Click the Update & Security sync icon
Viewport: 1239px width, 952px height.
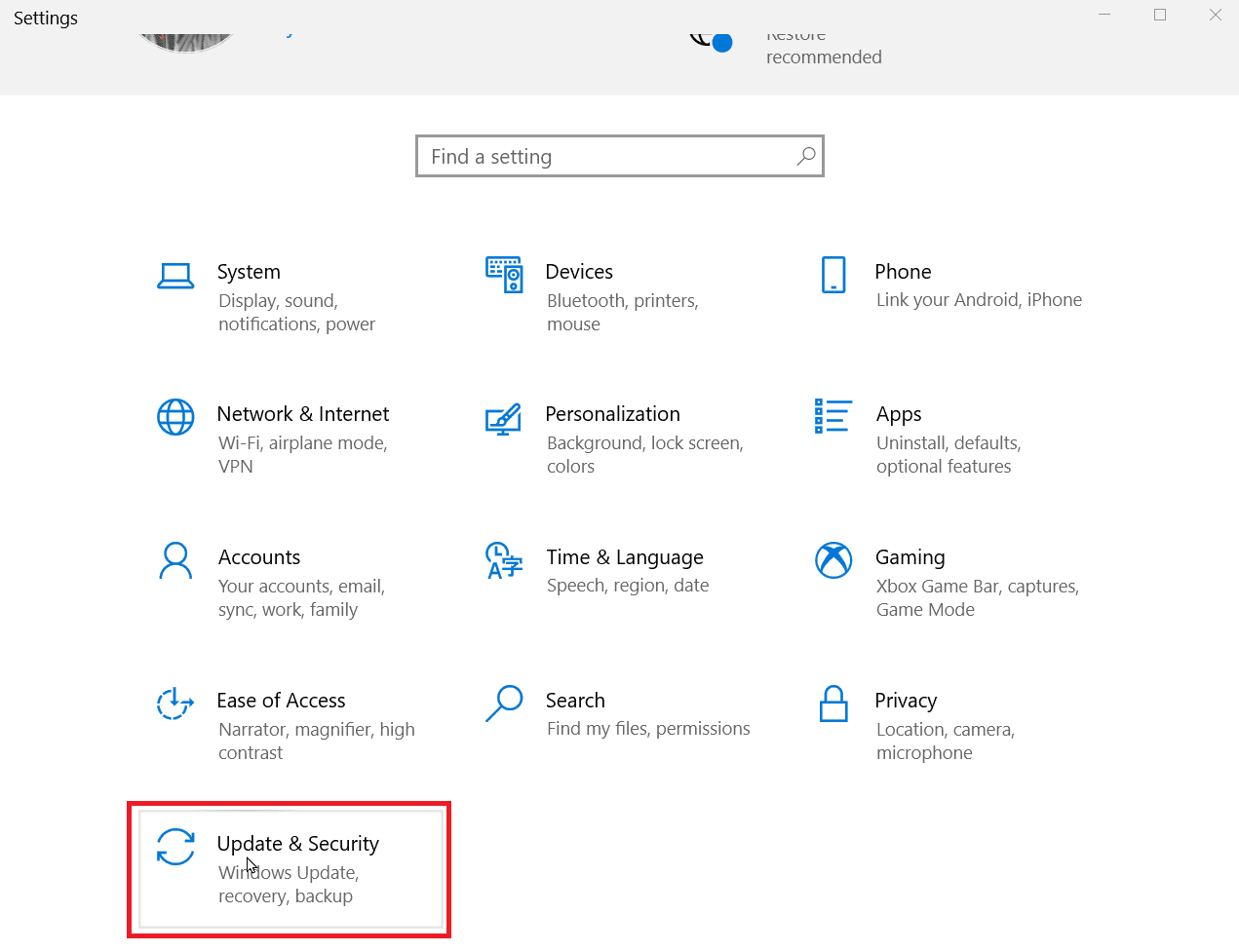click(175, 847)
